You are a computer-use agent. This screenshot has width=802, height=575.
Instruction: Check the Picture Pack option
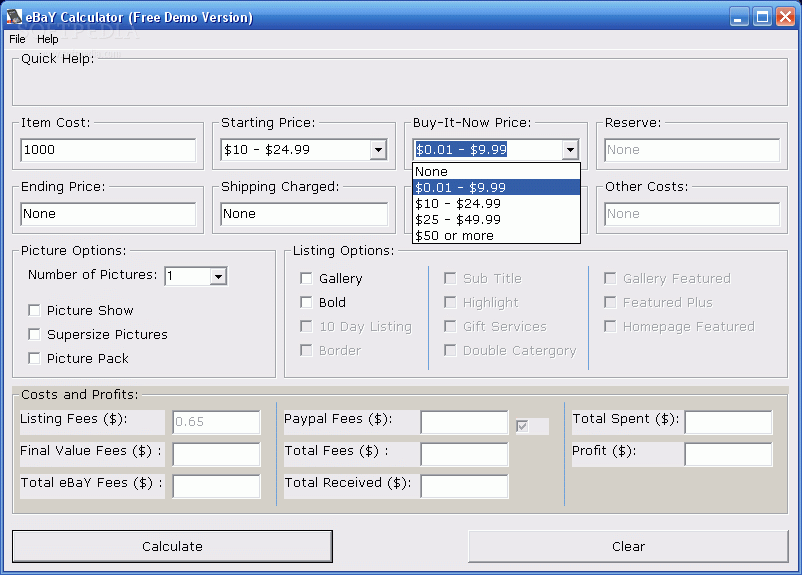tap(34, 359)
